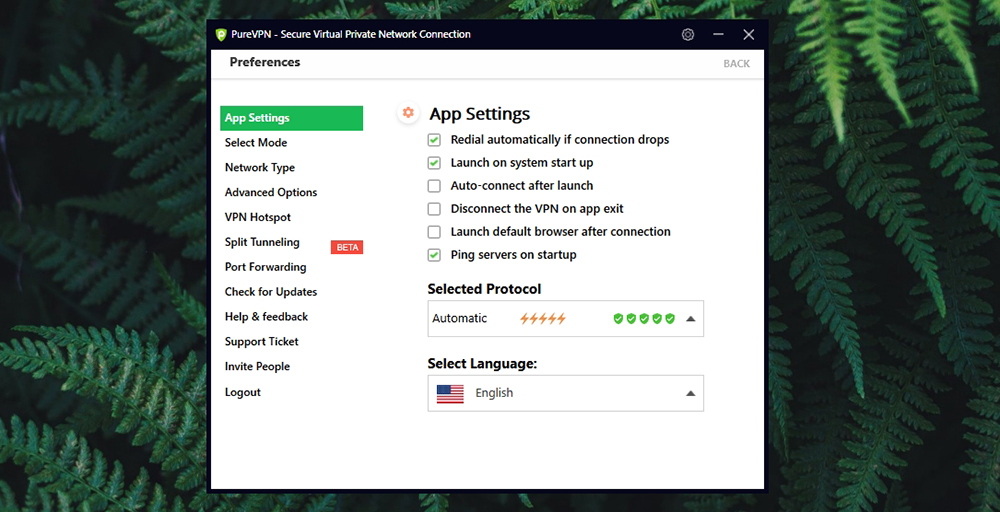
Task: Click the red BETA badge
Action: tap(347, 247)
